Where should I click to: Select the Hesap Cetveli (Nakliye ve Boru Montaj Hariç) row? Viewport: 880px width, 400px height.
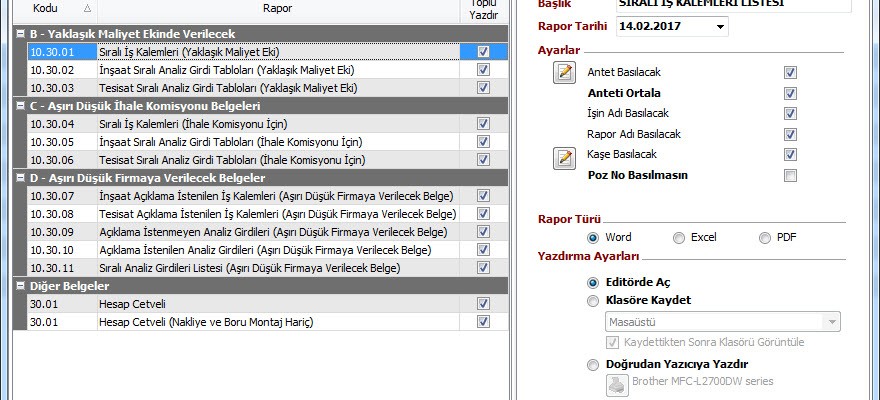click(205, 322)
